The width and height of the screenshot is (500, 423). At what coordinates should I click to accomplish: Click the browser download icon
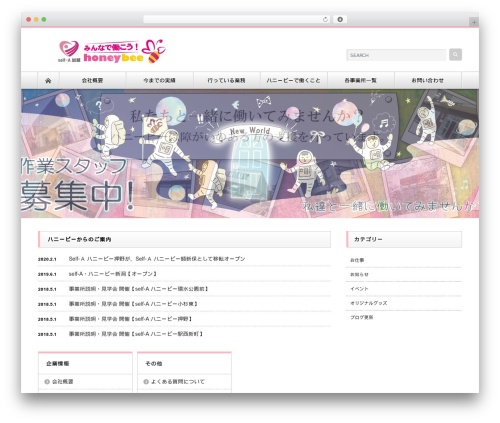(x=340, y=19)
